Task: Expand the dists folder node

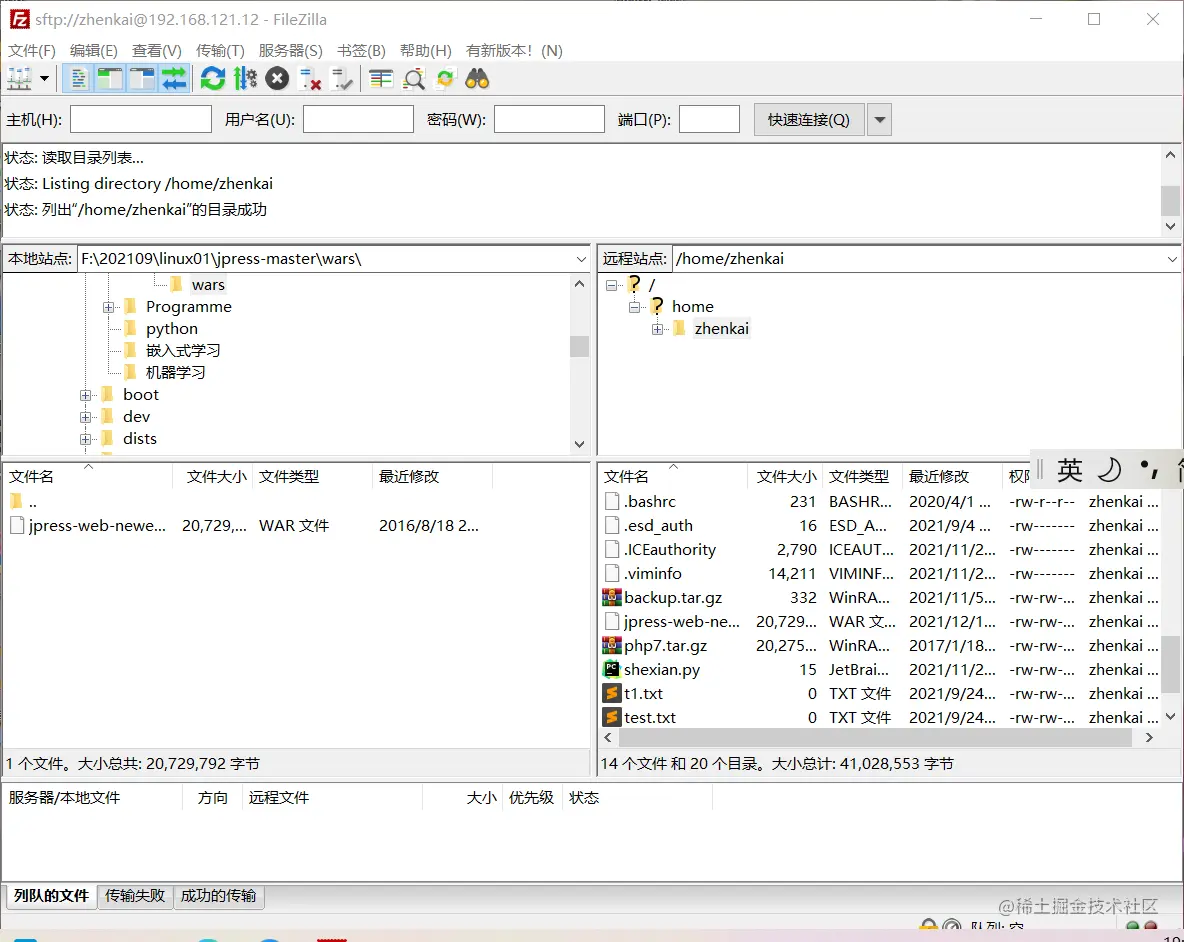Action: coord(85,439)
